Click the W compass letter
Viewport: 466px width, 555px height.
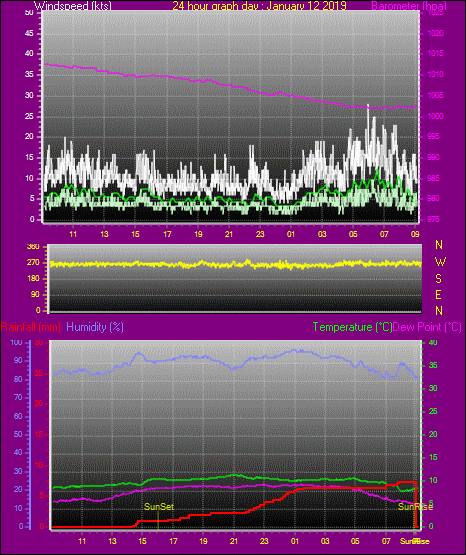pos(440,262)
